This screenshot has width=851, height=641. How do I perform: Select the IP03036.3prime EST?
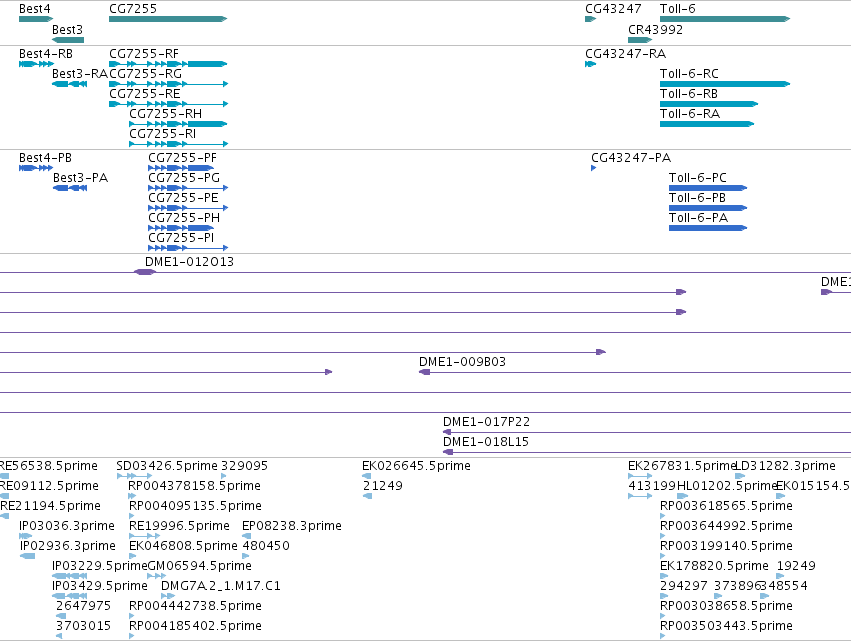point(26,537)
